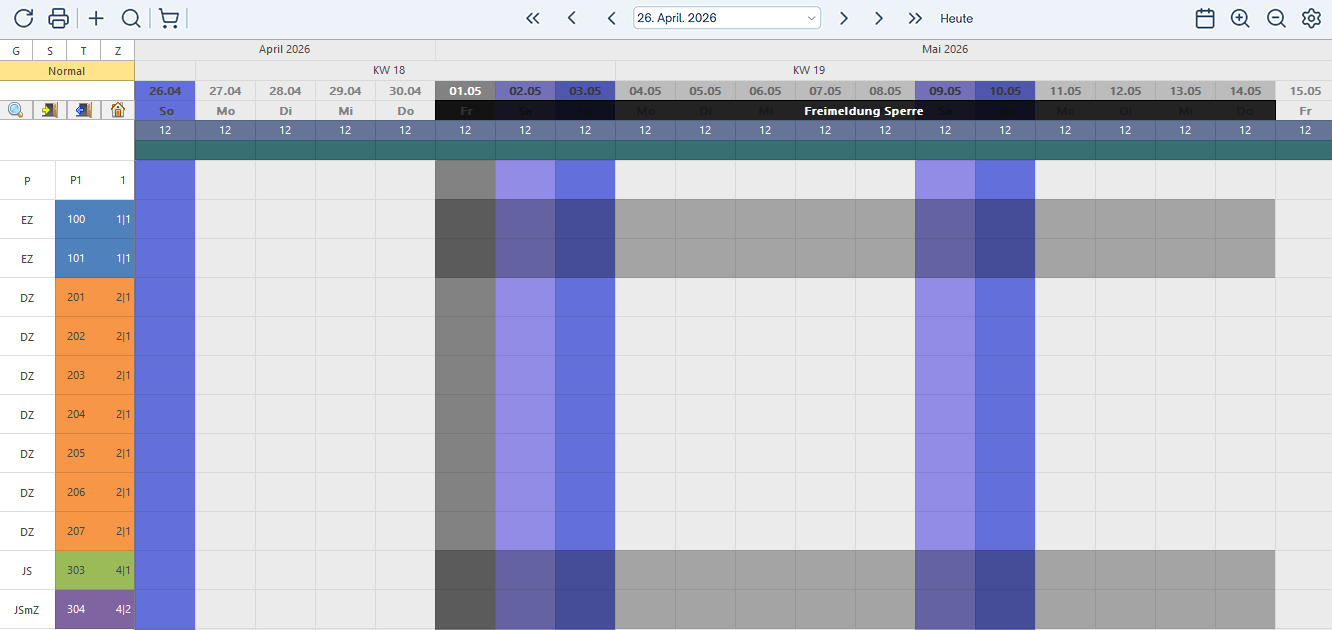Click the Heute button
Viewport: 1332px width, 630px height.
(x=956, y=18)
